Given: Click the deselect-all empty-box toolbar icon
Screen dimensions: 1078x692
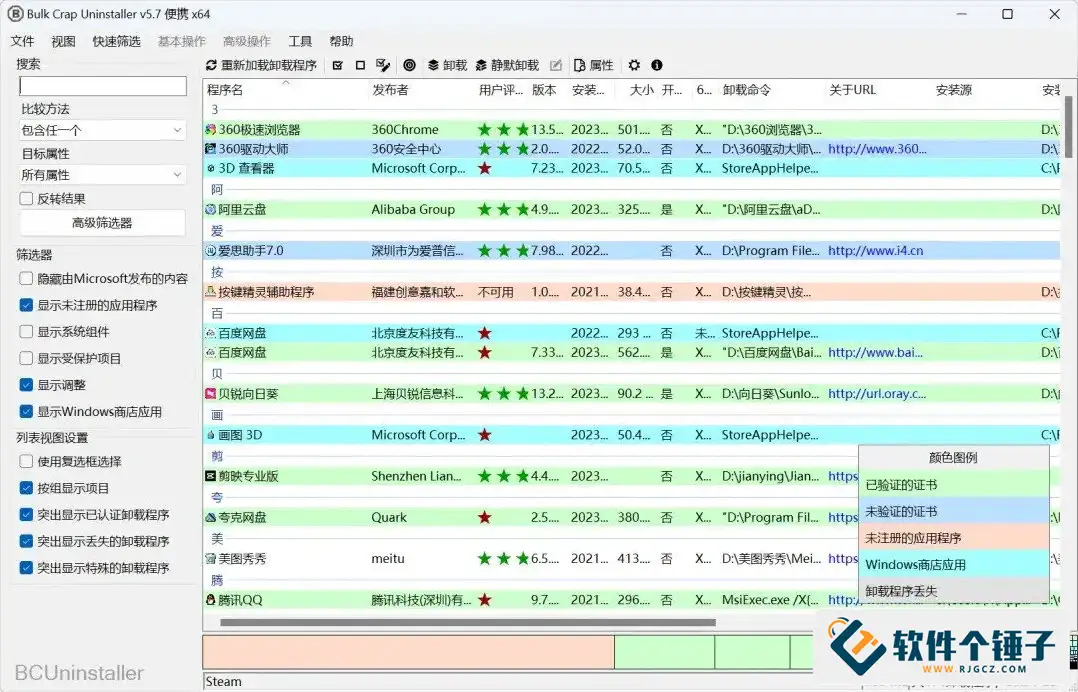Looking at the screenshot, I should point(360,65).
